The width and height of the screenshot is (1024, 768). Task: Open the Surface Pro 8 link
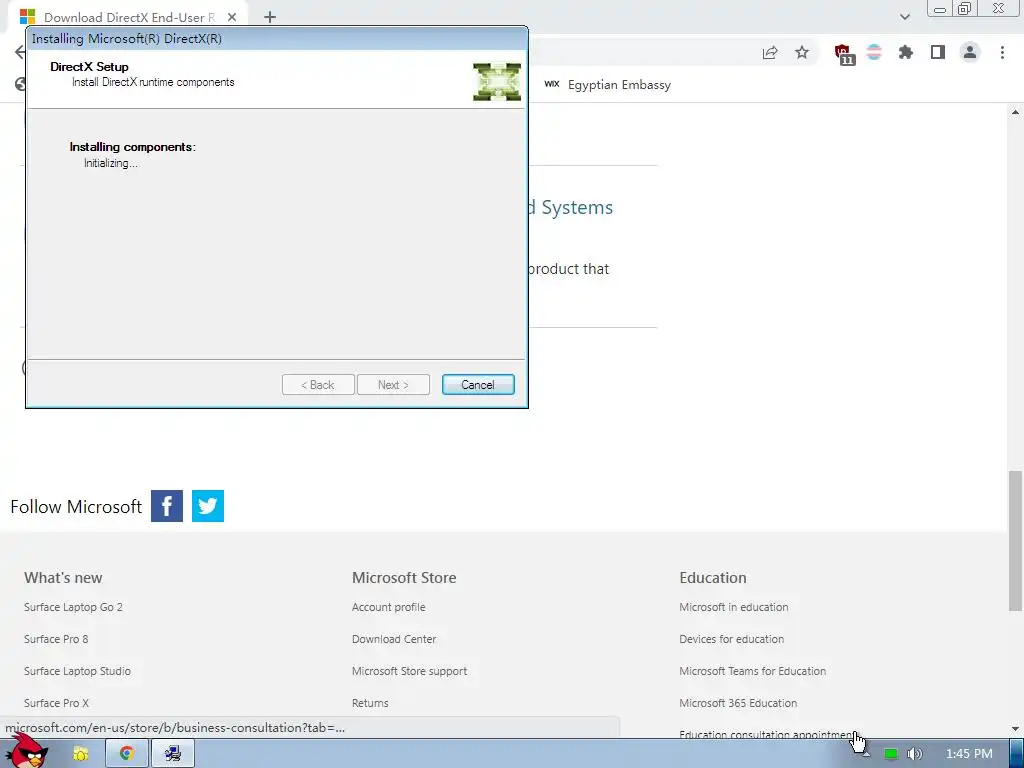pos(56,639)
